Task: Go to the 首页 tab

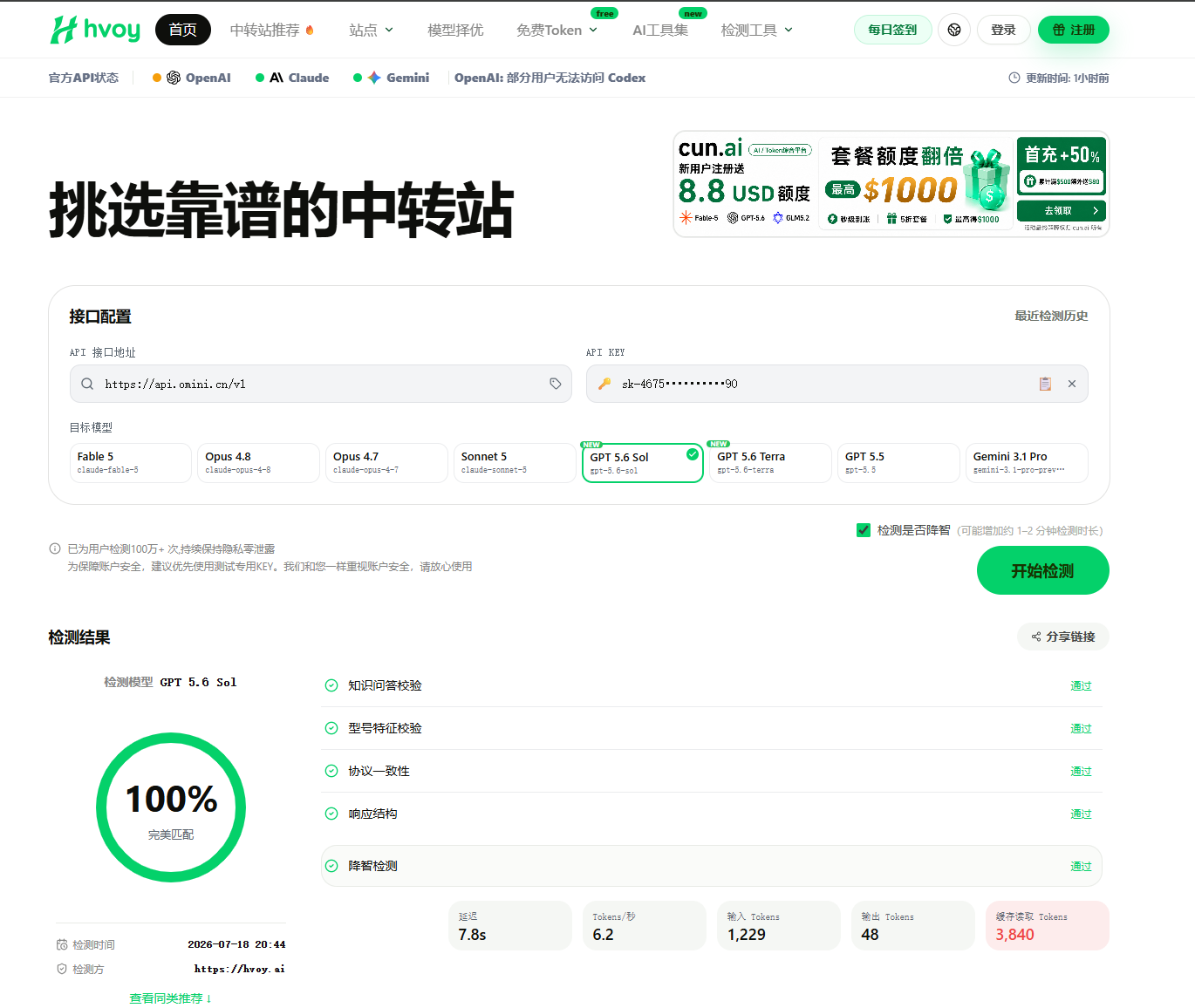Action: click(183, 30)
